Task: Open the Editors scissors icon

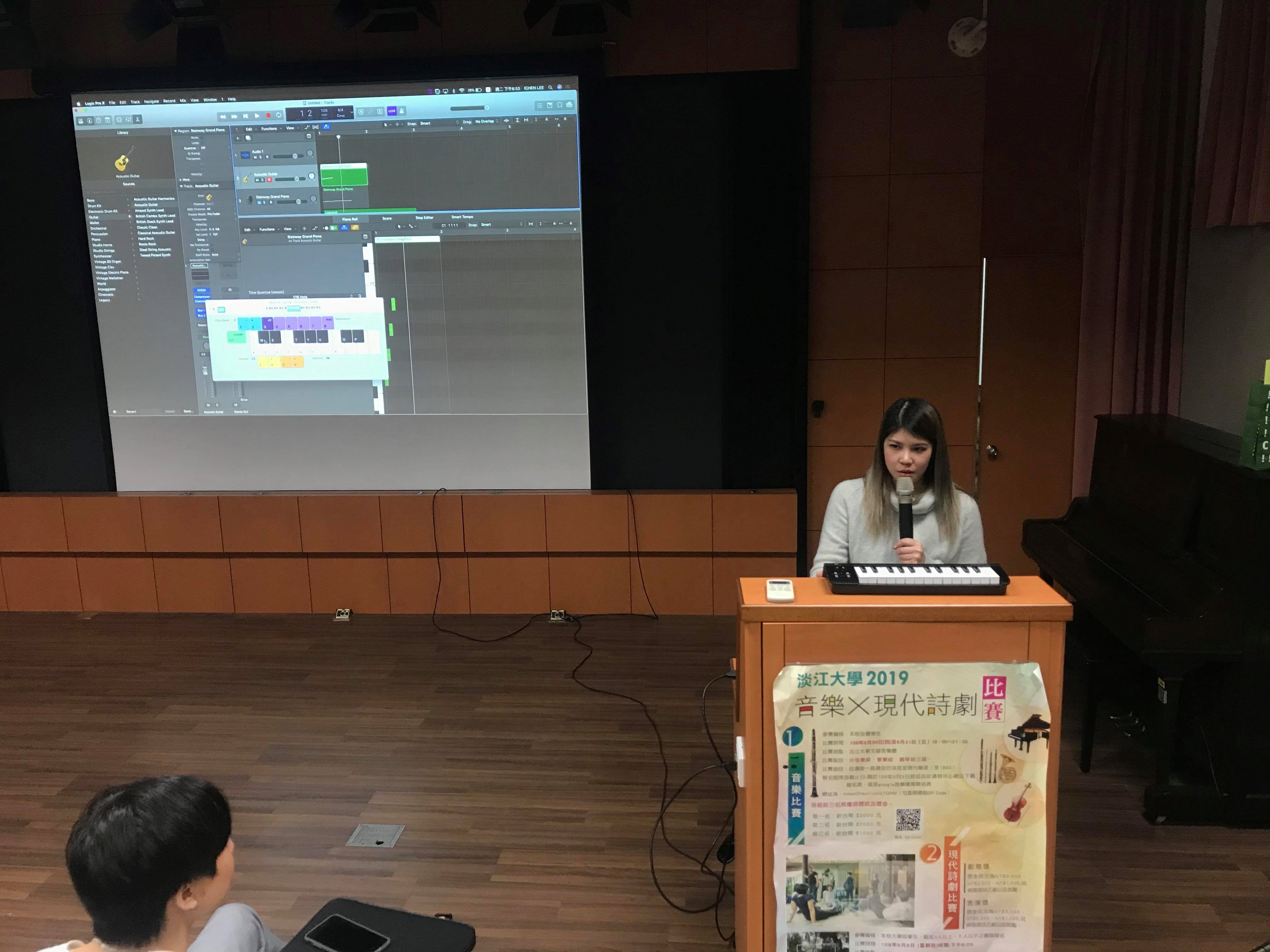Action: point(138,119)
